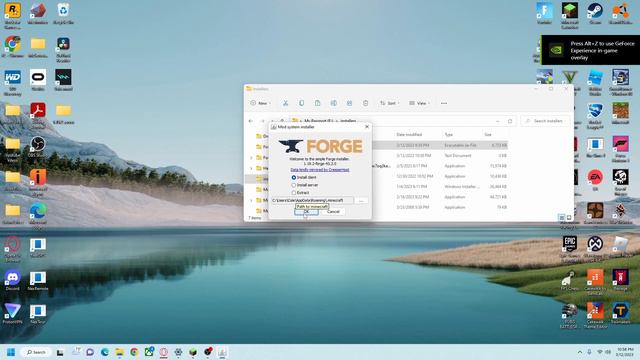Open the New menu in File Explorer
This screenshot has height=360, width=640.
[260, 103]
